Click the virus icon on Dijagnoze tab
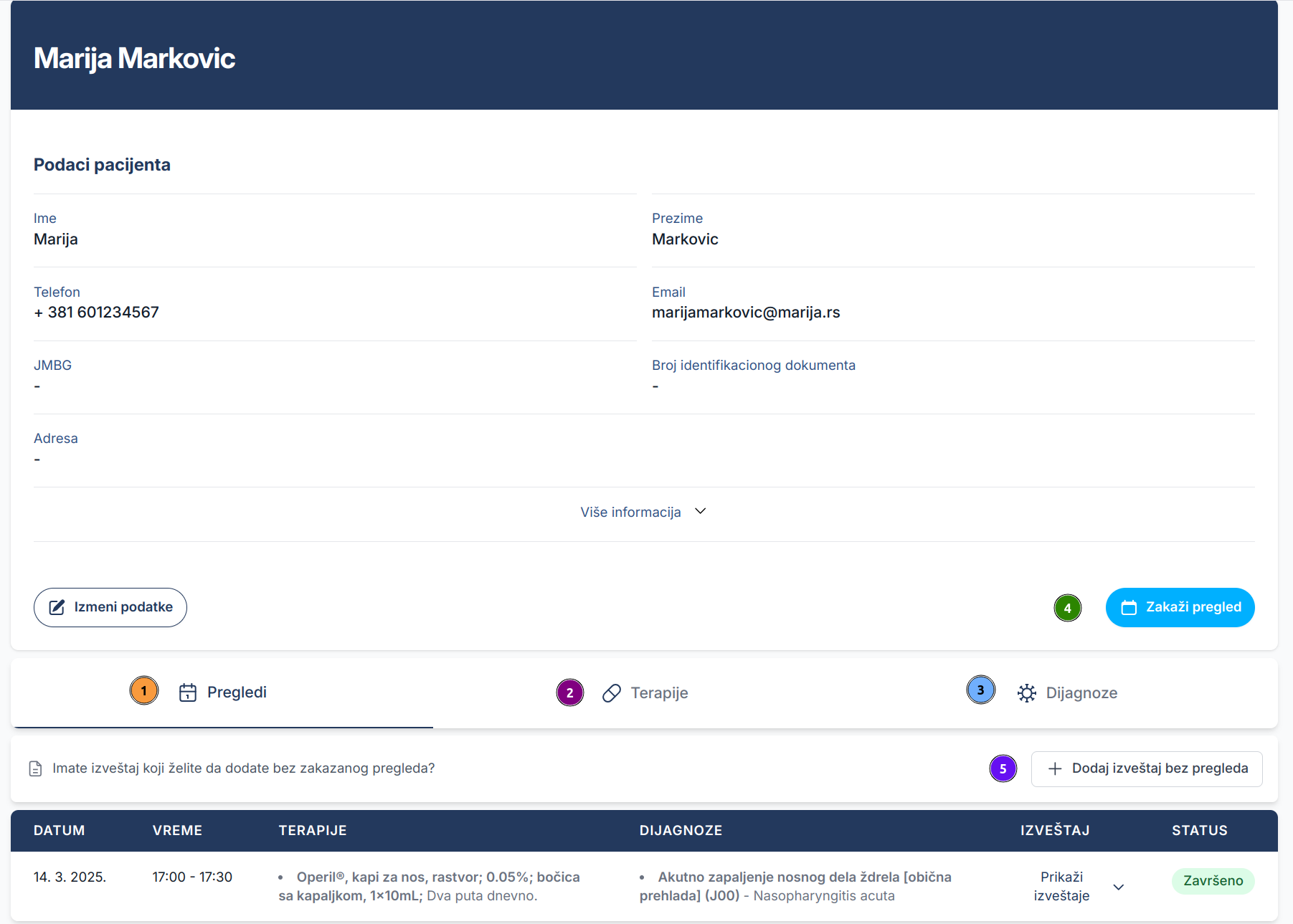The height and width of the screenshot is (924, 1293). [1027, 692]
